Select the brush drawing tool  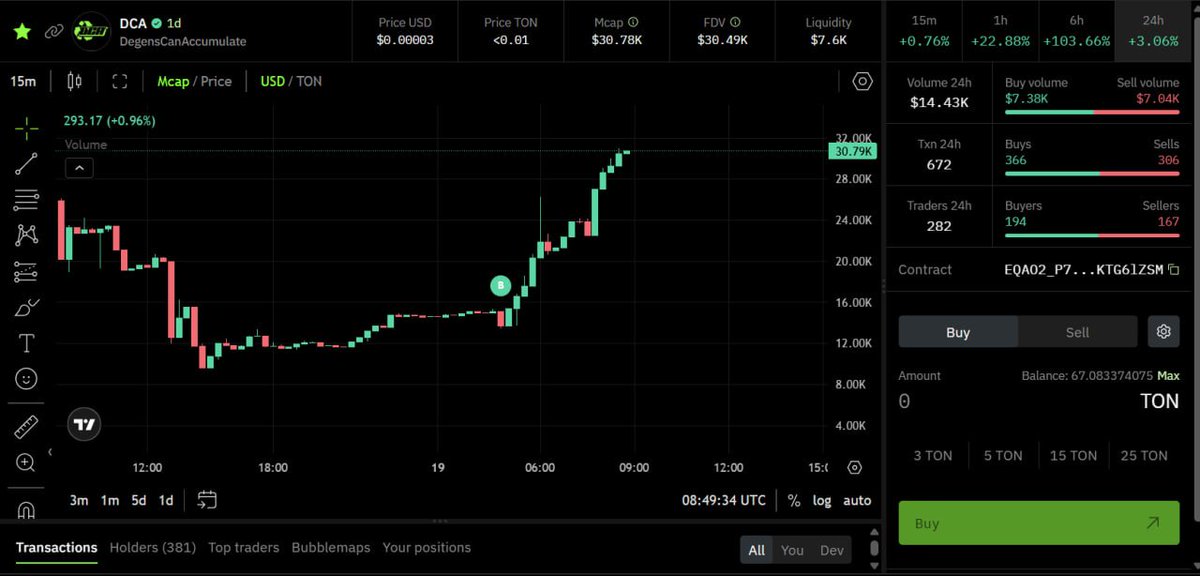25,306
